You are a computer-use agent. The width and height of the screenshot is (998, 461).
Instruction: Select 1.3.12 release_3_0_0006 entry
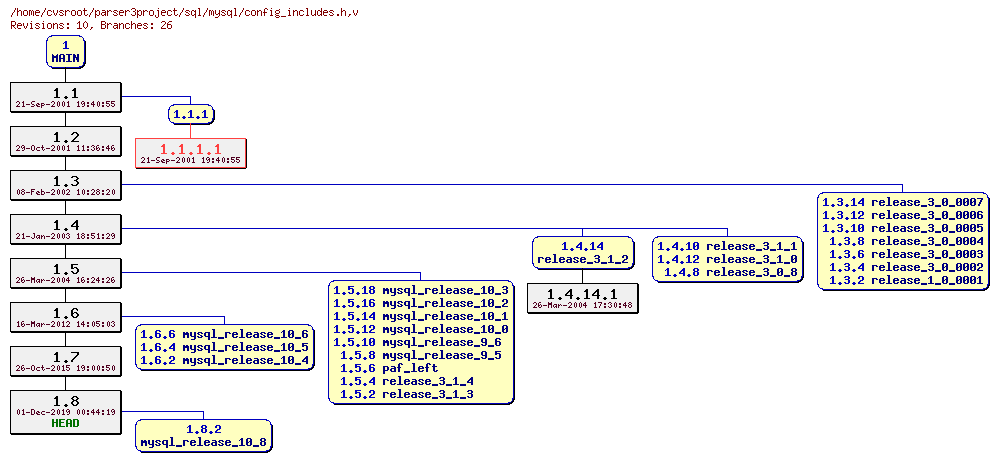point(903,215)
